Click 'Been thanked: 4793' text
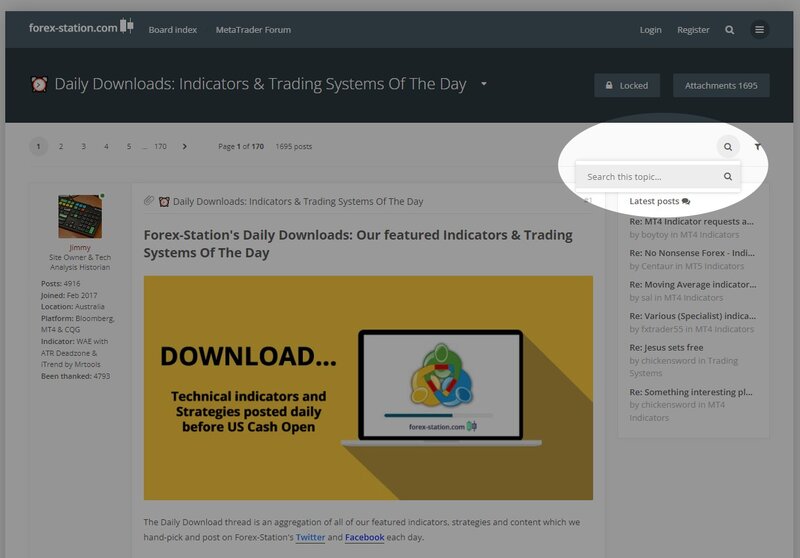Image resolution: width=800 pixels, height=558 pixels. (76, 376)
